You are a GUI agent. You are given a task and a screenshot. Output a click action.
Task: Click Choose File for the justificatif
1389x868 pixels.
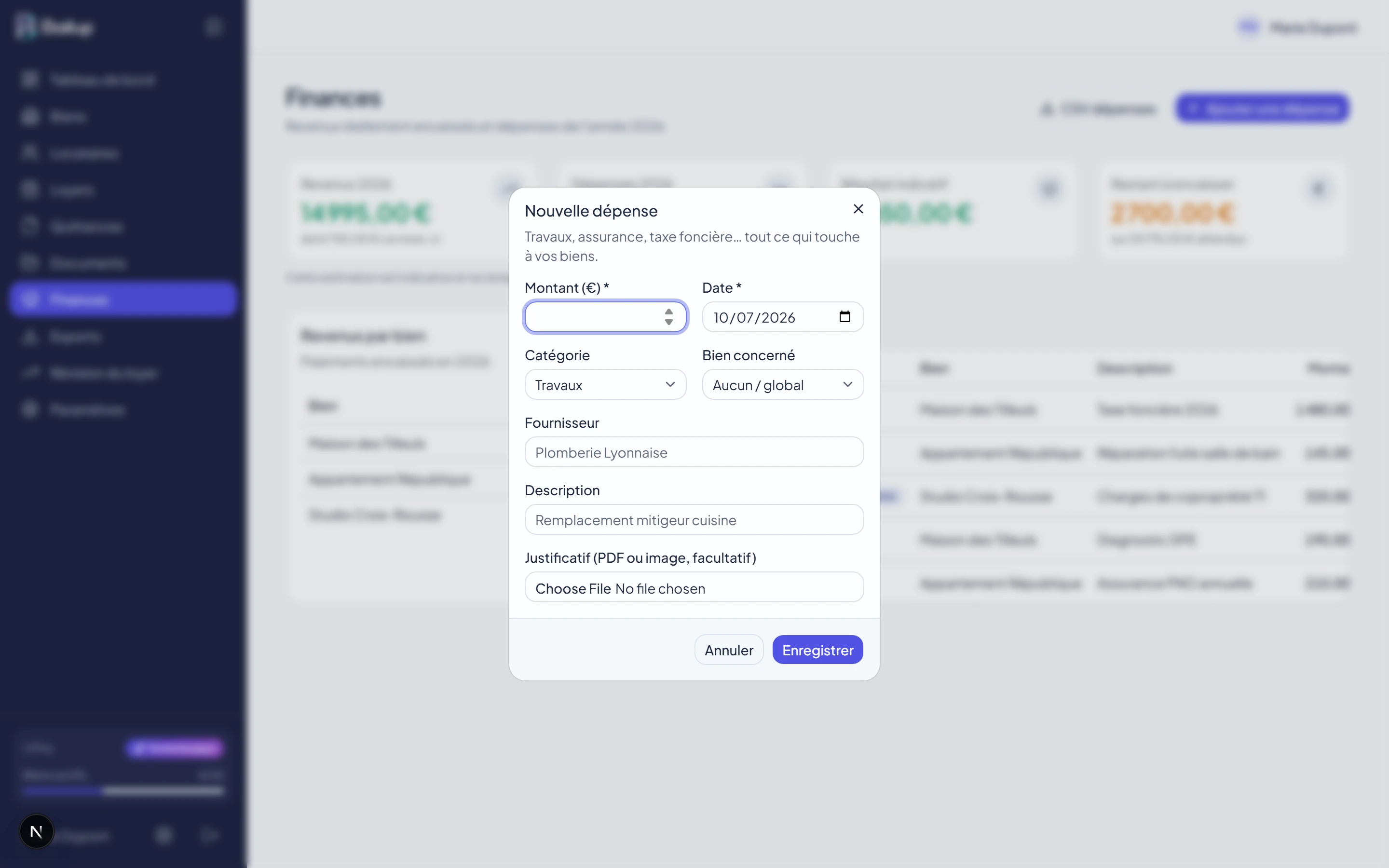click(x=573, y=588)
